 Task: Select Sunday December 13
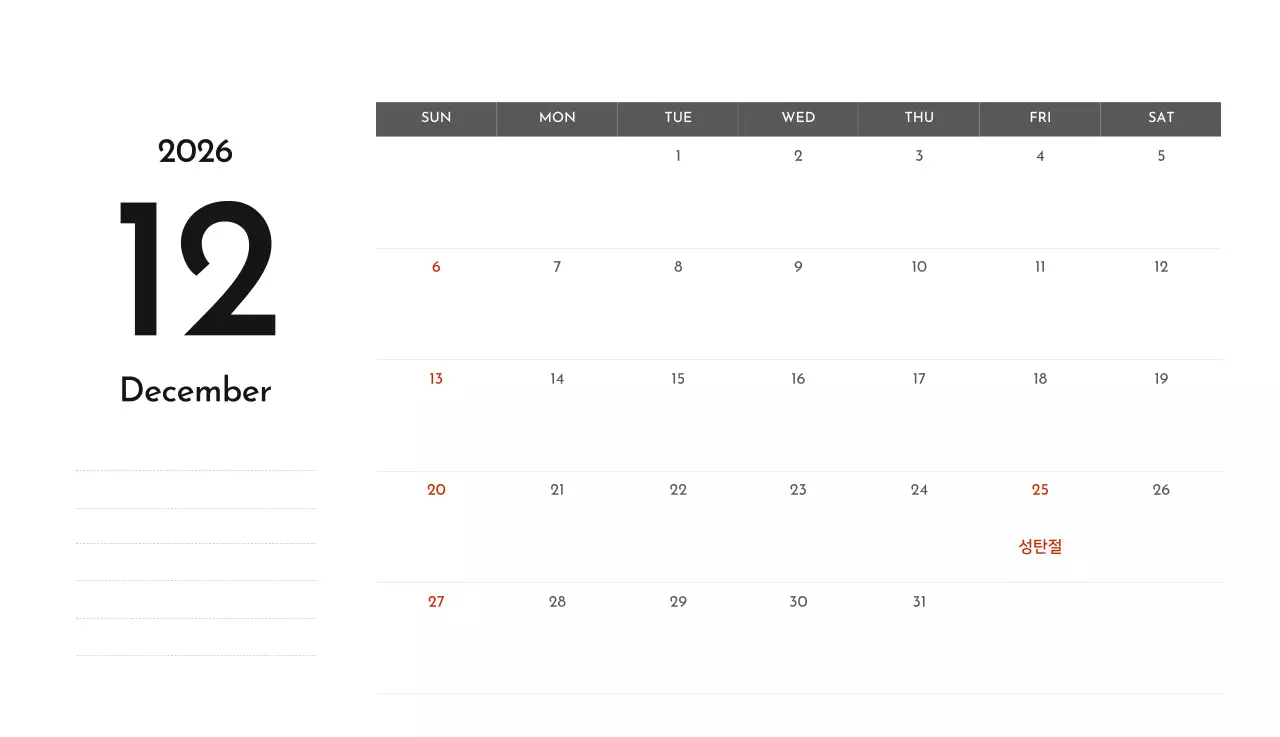[436, 379]
